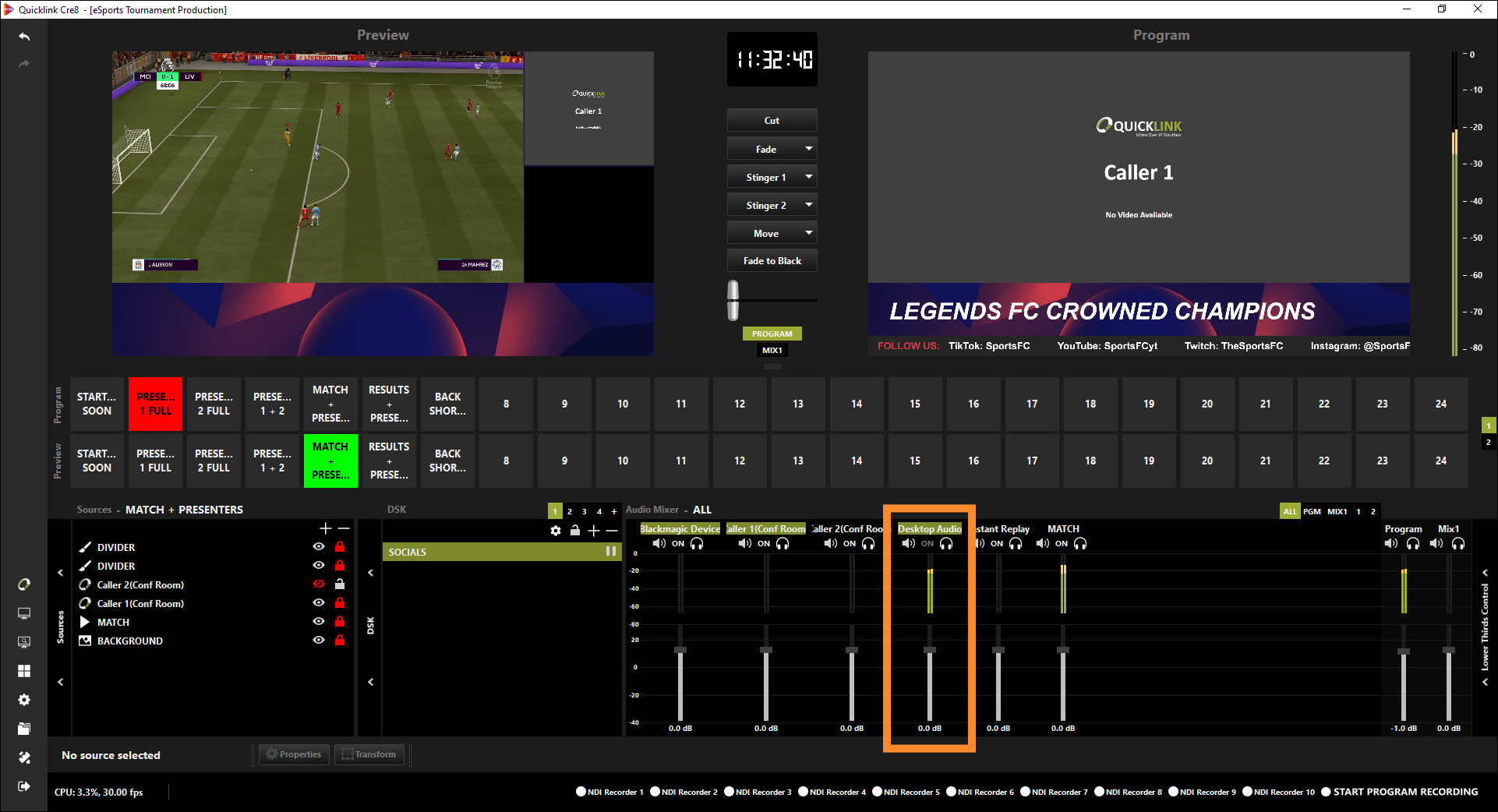This screenshot has height=812, width=1498.
Task: Click the undo arrow icon
Action: pos(24,37)
